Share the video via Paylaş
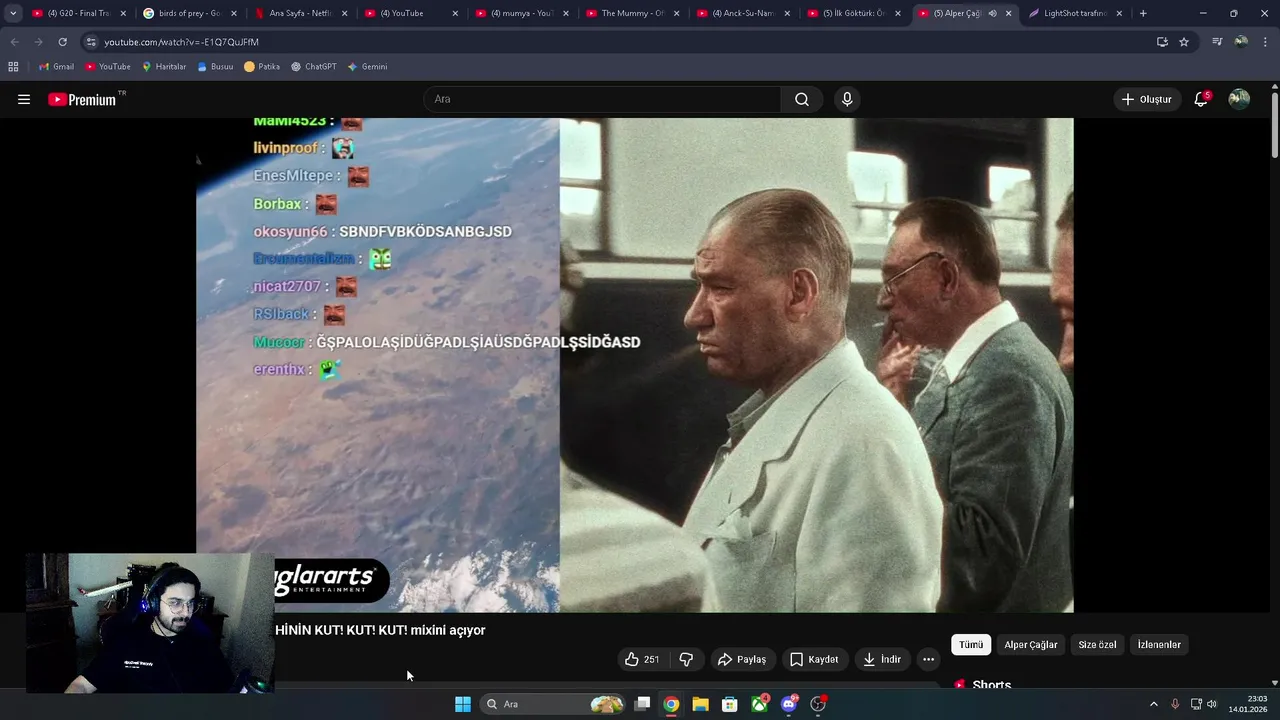This screenshot has width=1280, height=720. [742, 659]
